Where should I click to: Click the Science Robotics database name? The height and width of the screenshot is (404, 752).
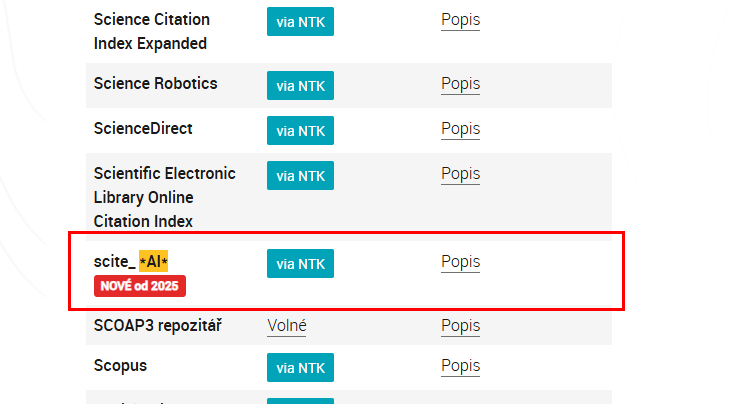click(155, 84)
